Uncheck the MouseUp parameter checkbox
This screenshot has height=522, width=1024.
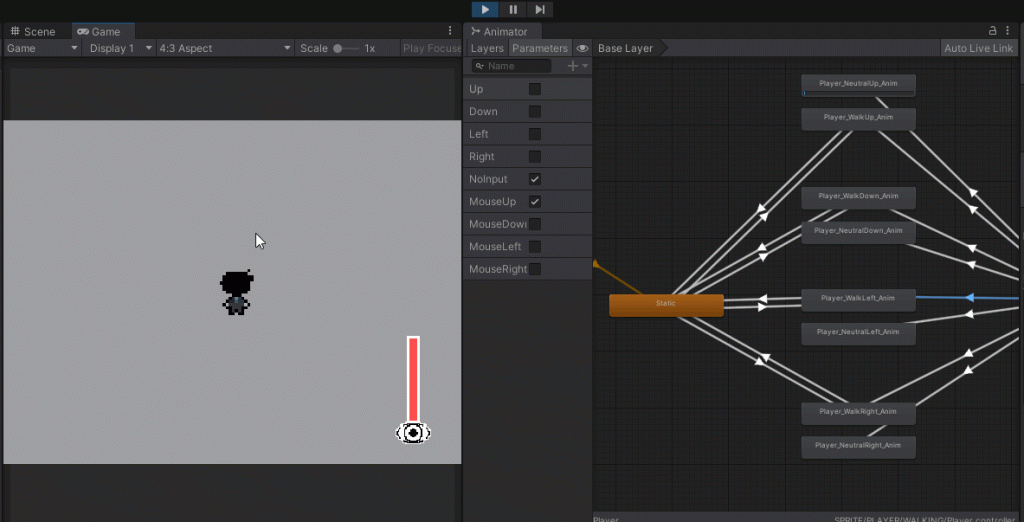point(535,202)
